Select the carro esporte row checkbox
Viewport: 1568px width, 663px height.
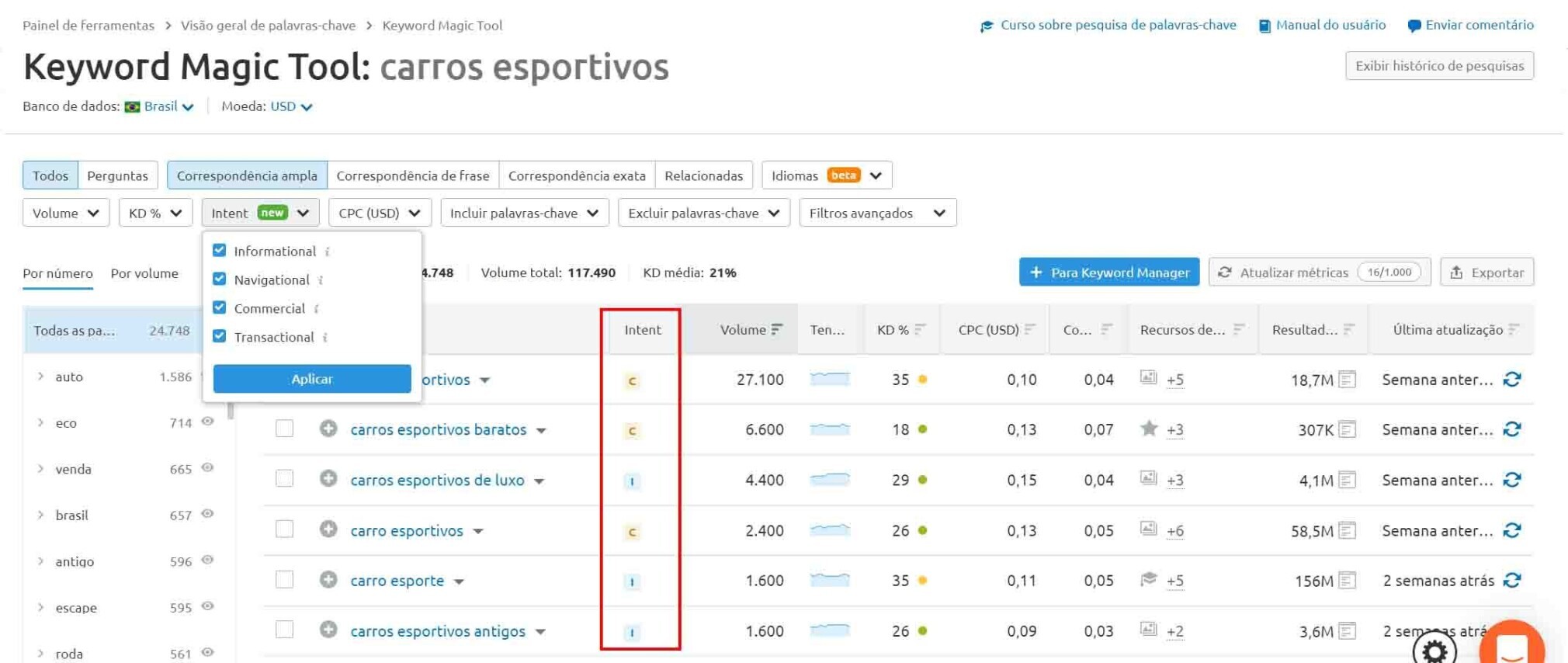point(285,580)
